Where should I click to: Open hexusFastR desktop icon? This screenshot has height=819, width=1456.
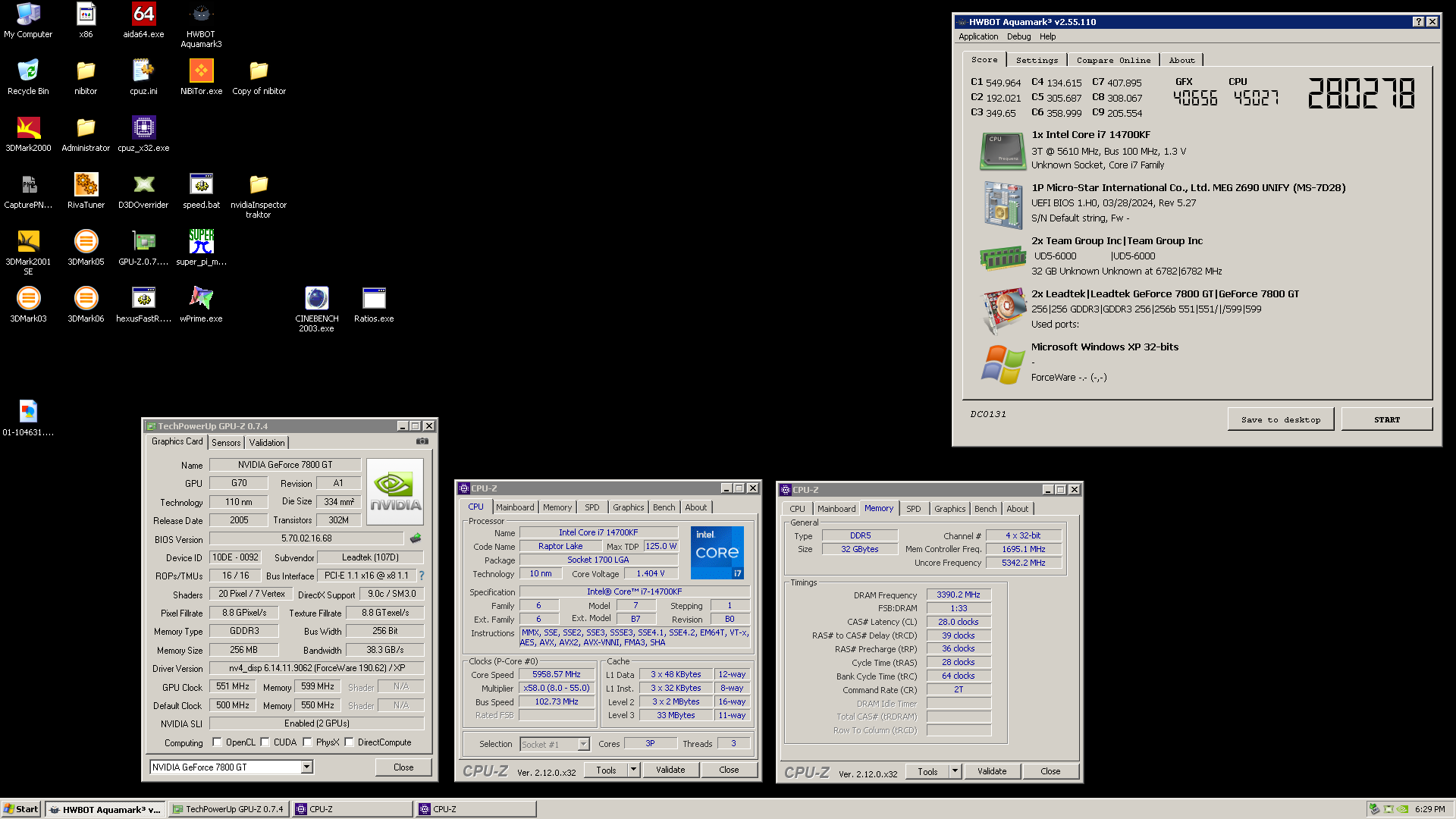click(x=143, y=305)
